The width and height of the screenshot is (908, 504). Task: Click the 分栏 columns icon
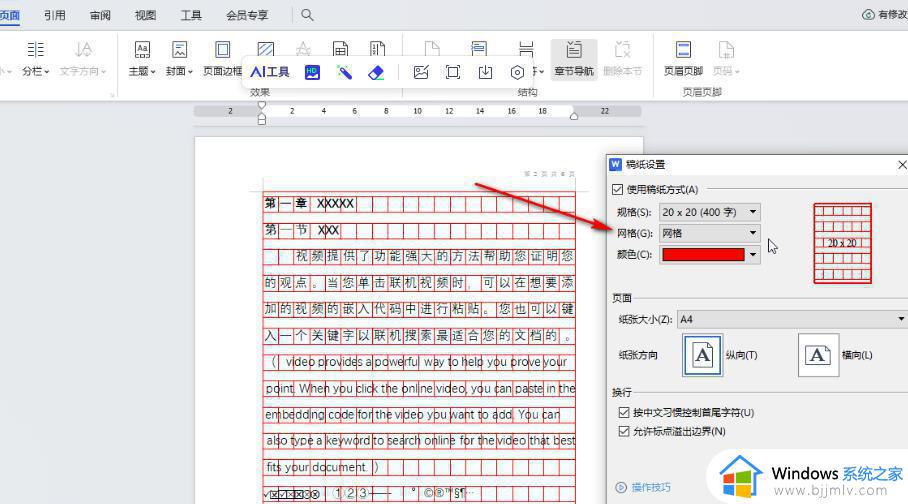click(35, 58)
